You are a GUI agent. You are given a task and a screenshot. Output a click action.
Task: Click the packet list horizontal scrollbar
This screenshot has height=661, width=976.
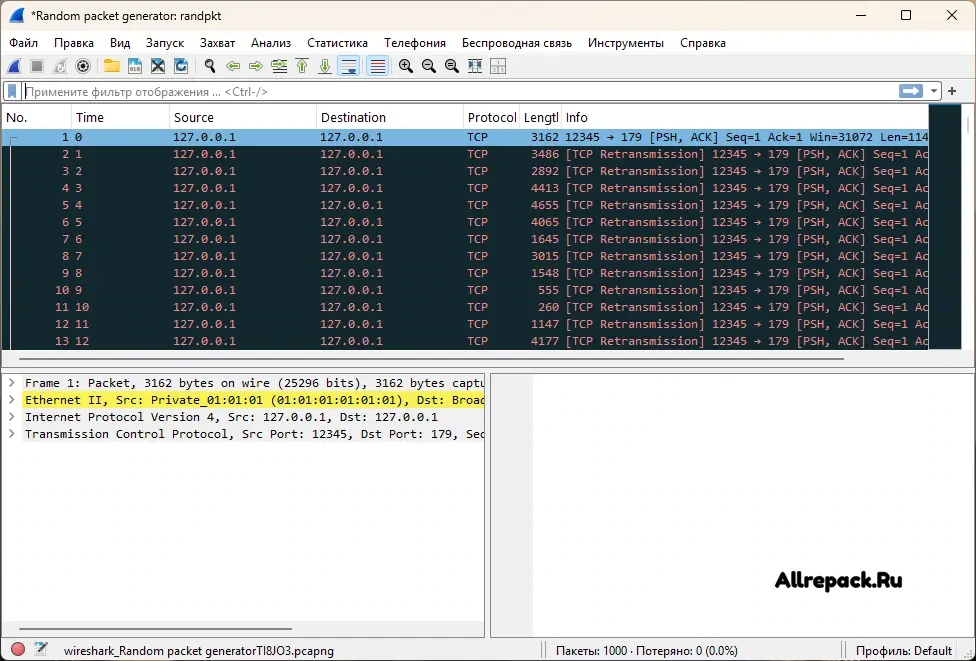click(431, 359)
